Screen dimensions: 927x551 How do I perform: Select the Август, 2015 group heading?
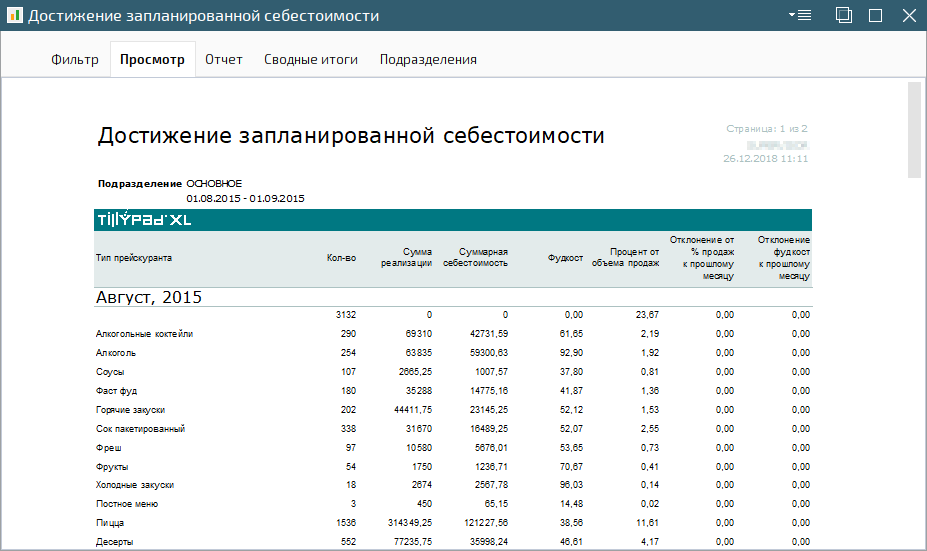click(x=150, y=297)
